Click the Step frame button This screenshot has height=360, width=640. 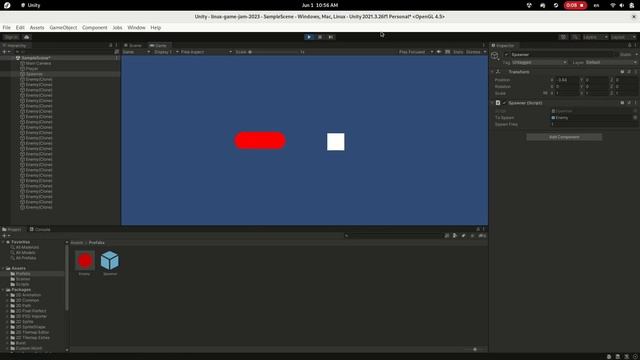tap(331, 37)
